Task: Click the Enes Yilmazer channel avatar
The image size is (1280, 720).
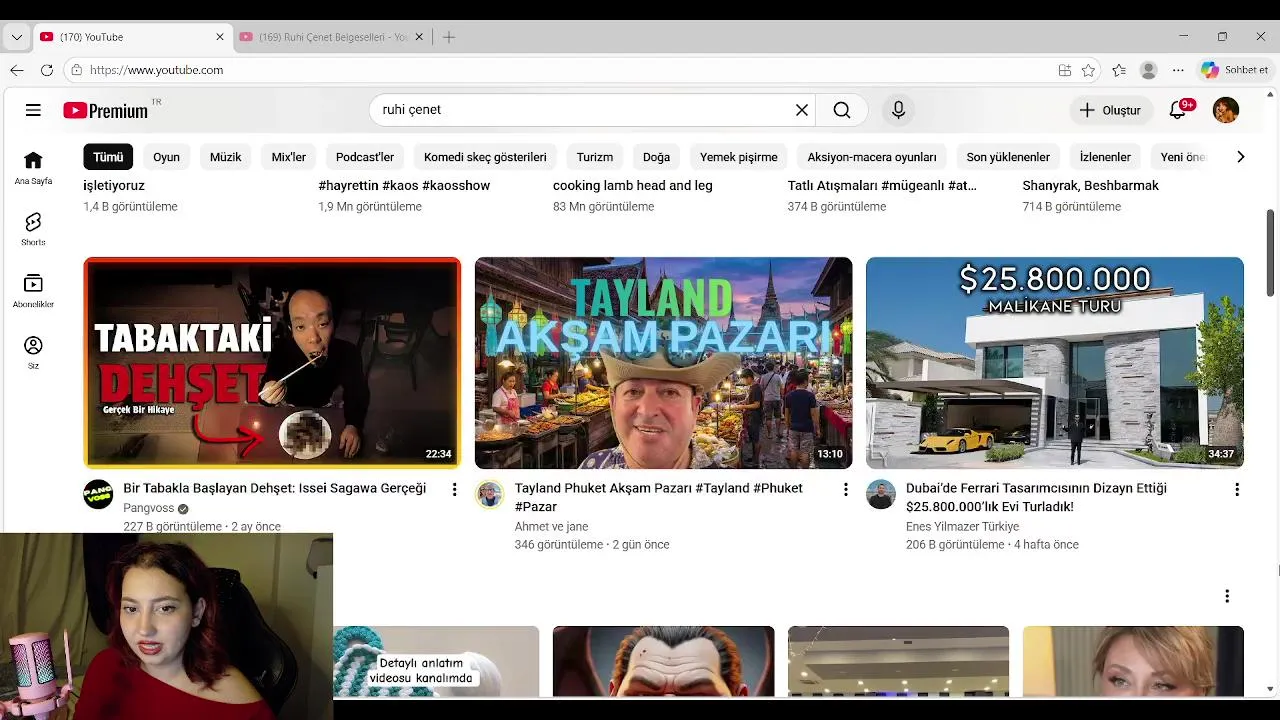Action: pos(880,494)
